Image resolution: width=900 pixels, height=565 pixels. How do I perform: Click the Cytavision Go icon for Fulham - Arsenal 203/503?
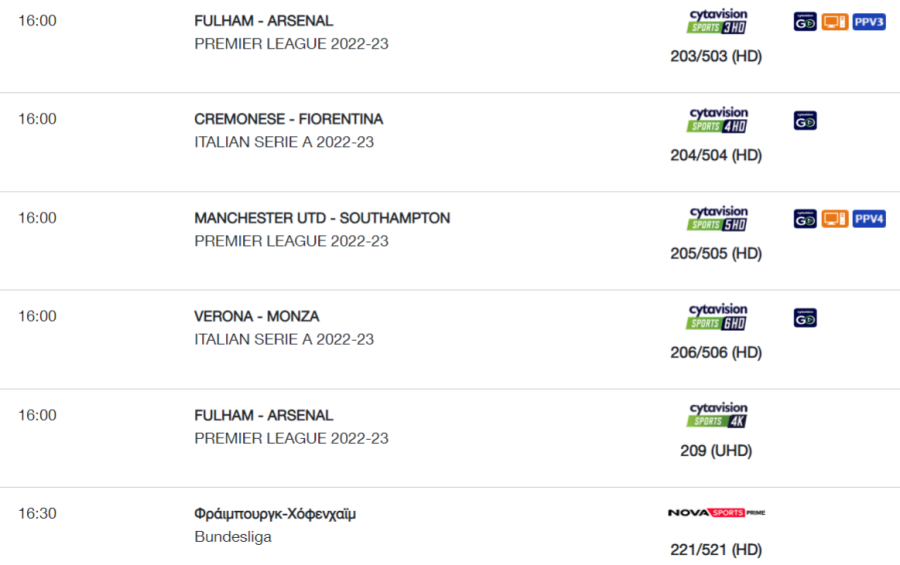coord(805,22)
